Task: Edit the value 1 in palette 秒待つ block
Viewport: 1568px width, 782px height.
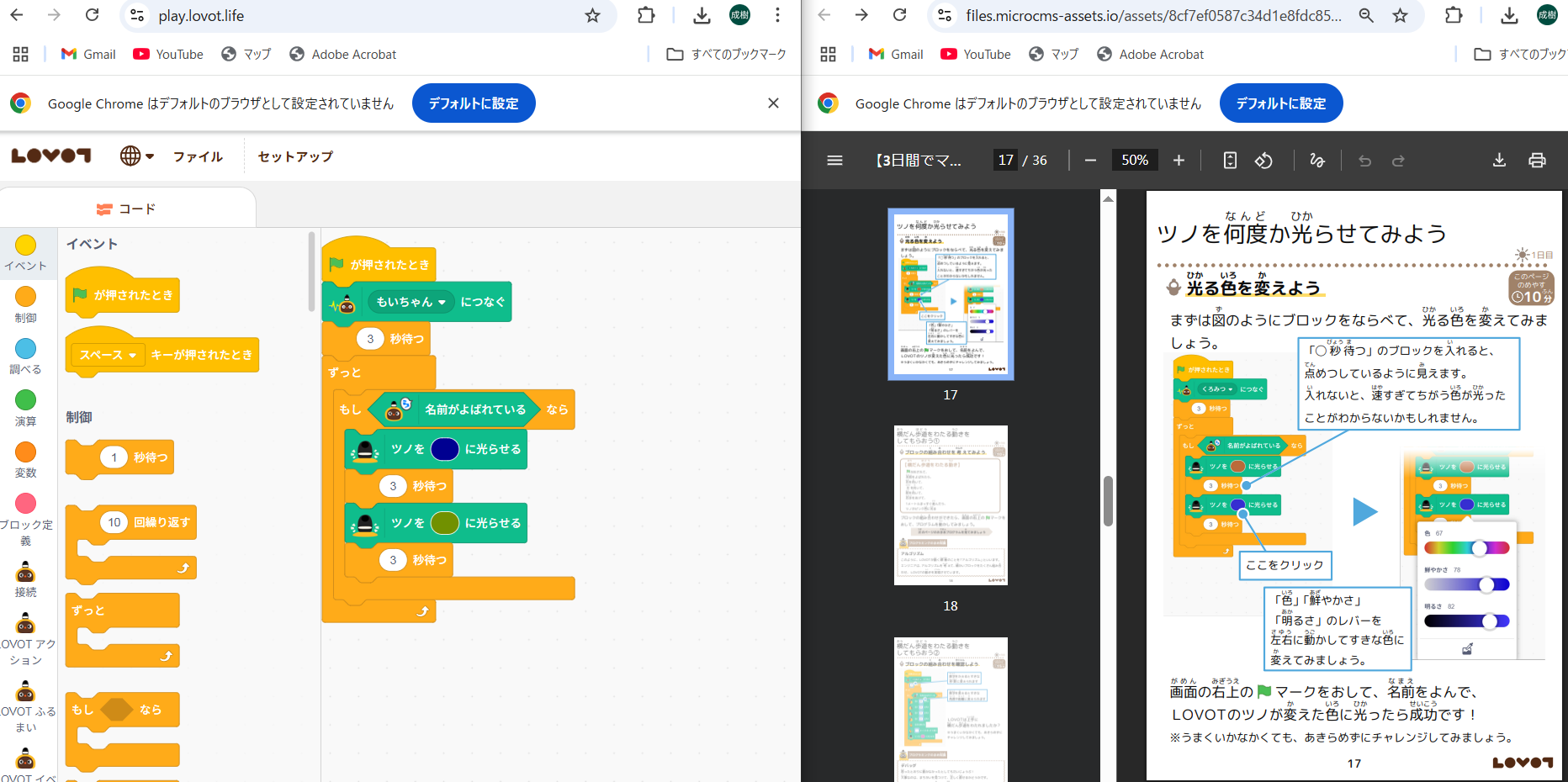Action: [x=114, y=457]
